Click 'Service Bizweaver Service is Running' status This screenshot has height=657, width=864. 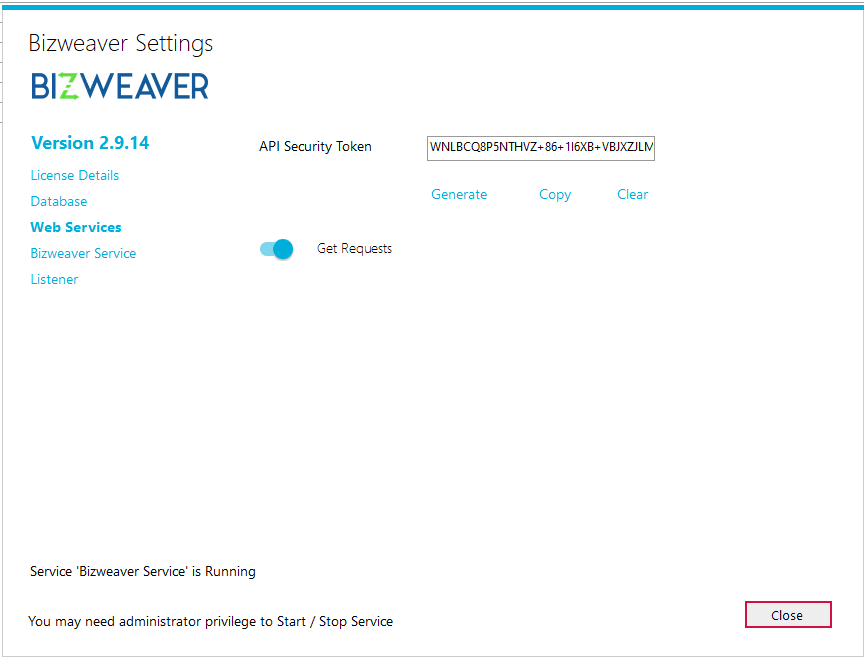pyautogui.click(x=143, y=572)
